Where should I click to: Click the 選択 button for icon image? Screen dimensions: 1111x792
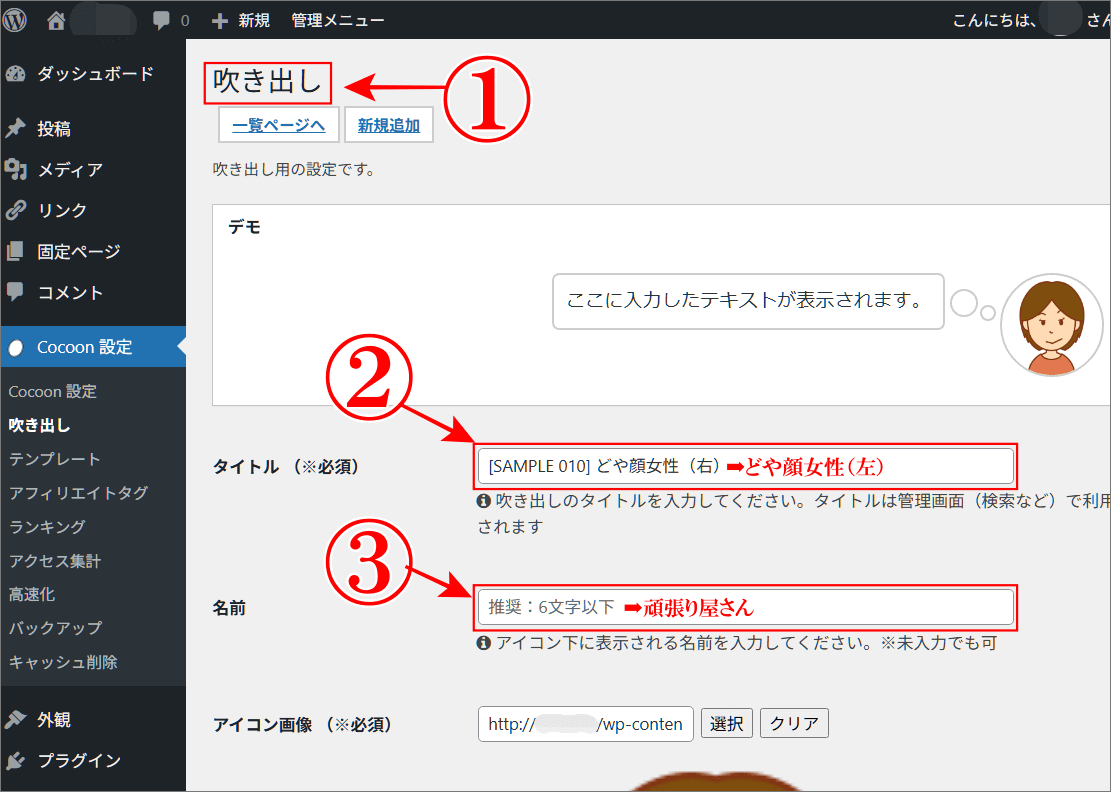(727, 724)
